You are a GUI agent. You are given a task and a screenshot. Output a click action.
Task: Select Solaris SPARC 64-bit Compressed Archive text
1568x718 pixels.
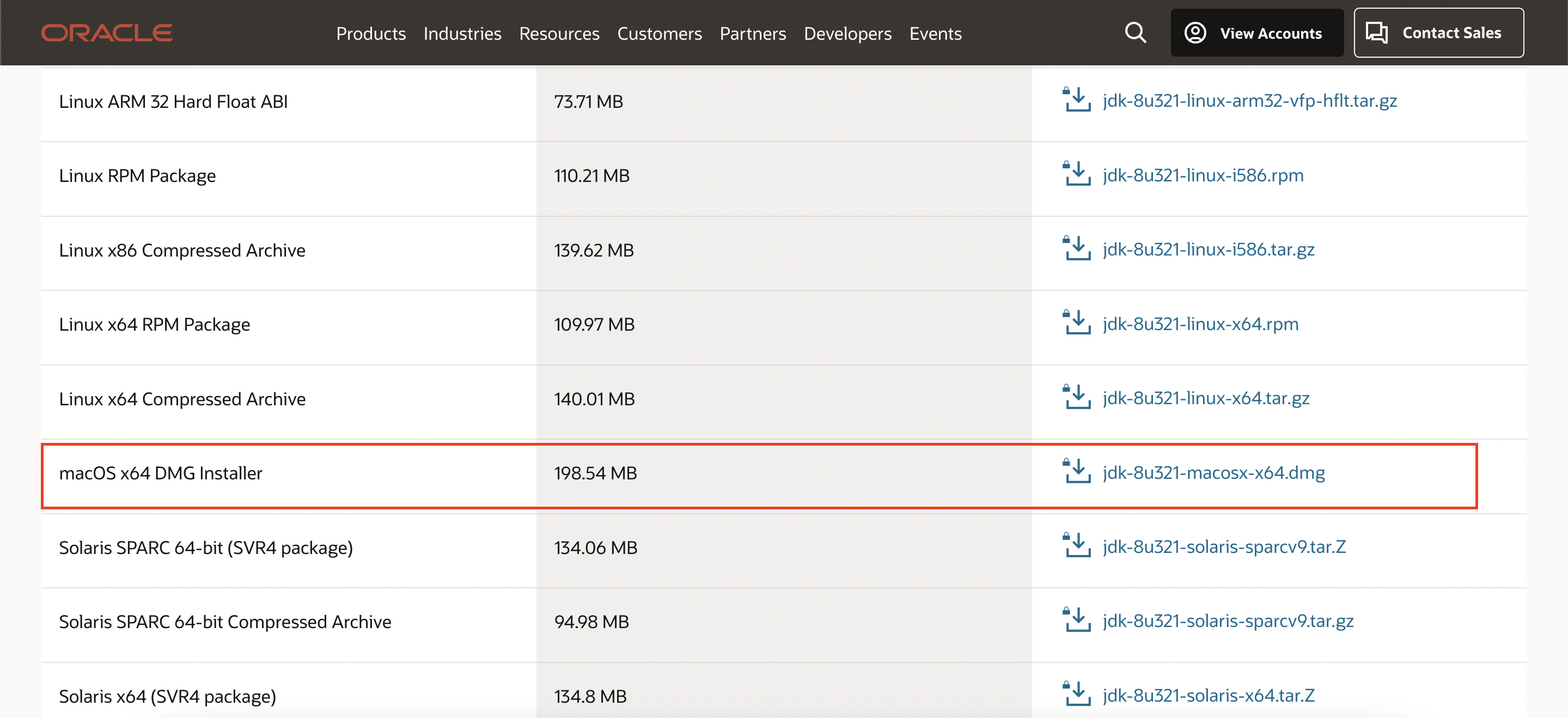(x=225, y=622)
